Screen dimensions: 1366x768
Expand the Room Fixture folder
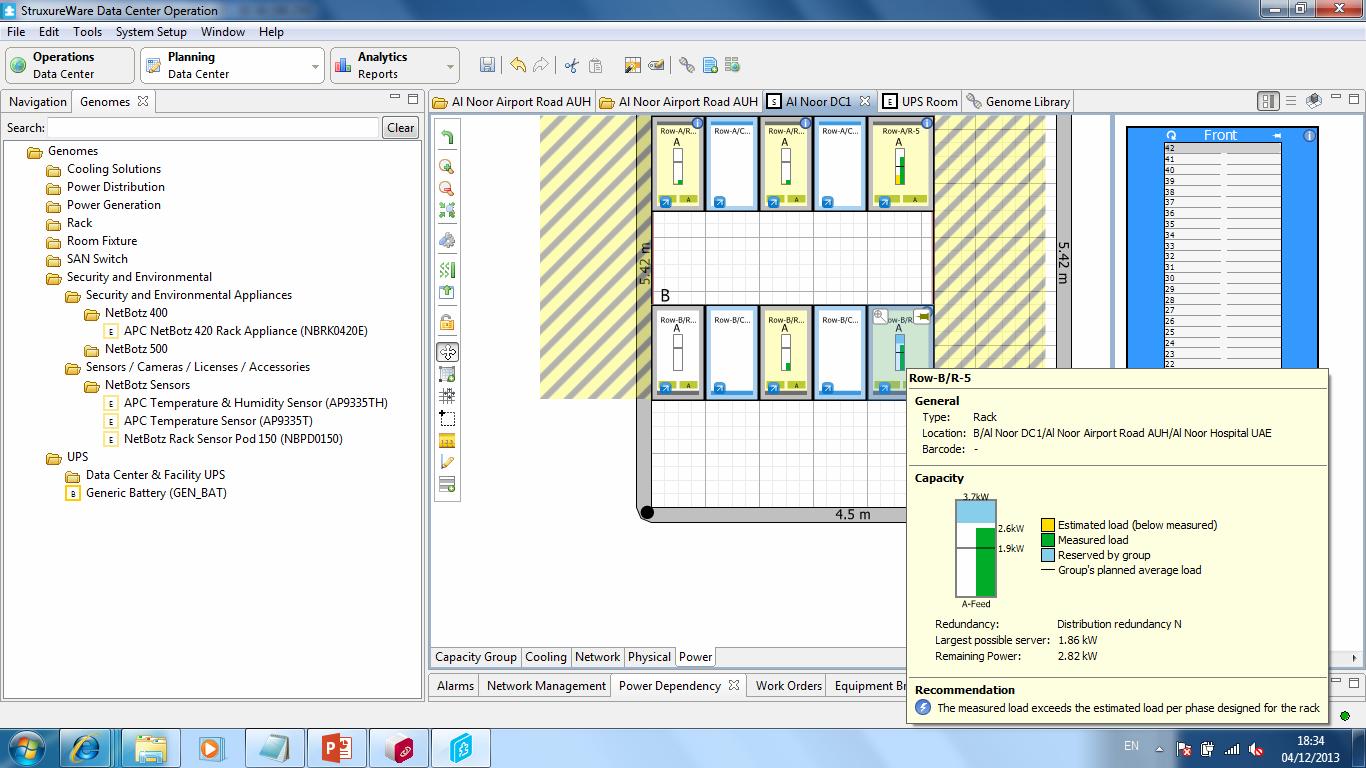click(x=54, y=241)
